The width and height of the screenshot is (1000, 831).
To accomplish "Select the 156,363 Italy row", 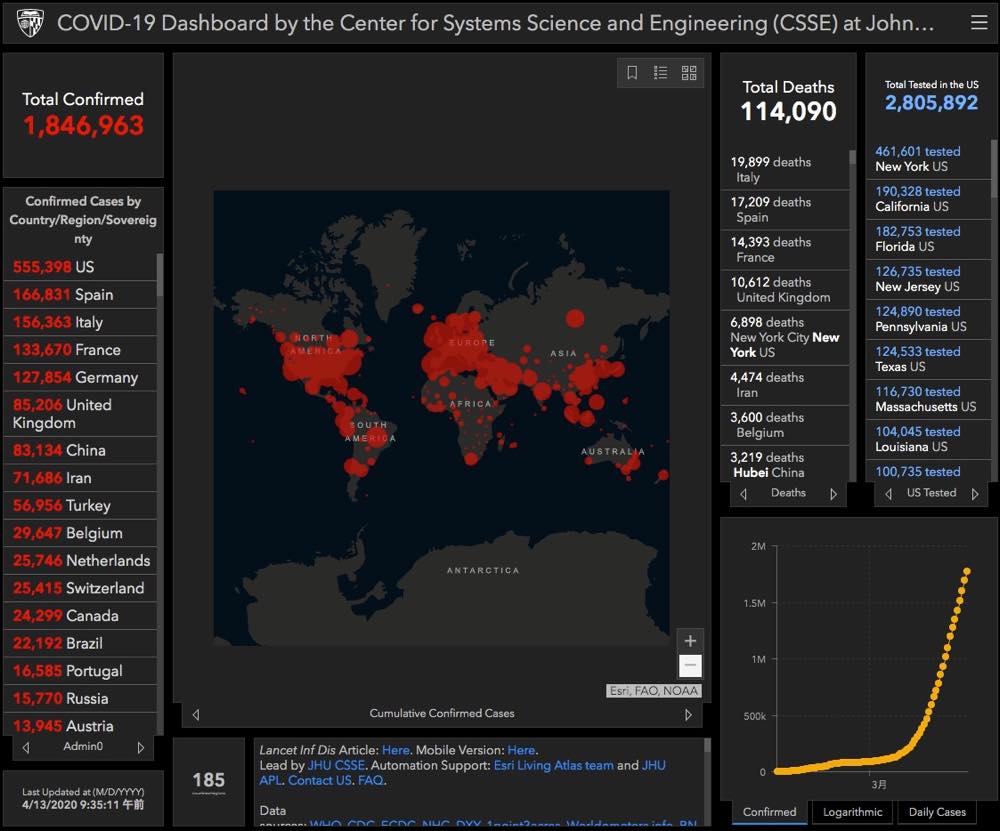I will click(80, 322).
